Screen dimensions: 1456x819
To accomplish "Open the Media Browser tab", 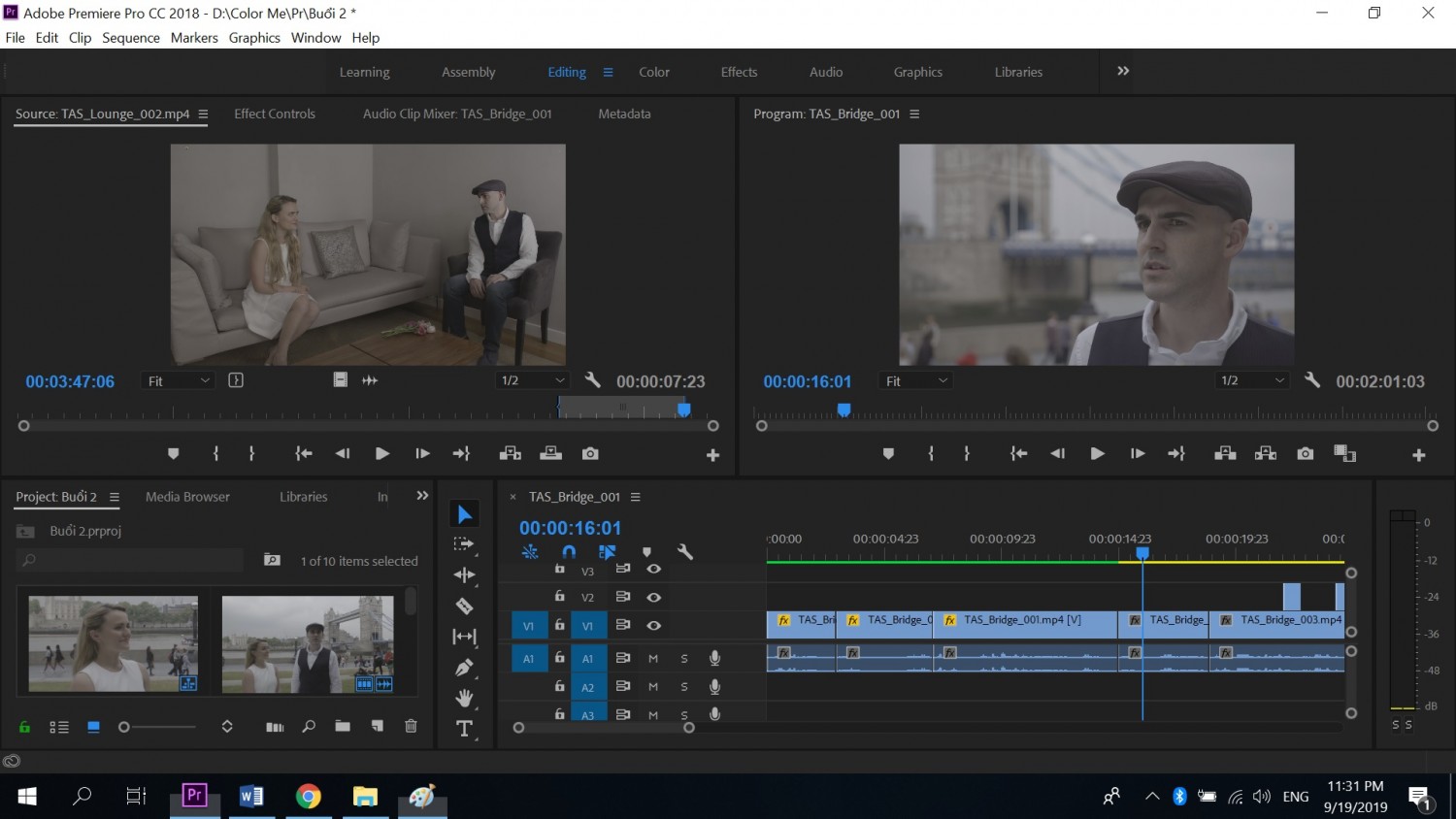I will (x=187, y=497).
